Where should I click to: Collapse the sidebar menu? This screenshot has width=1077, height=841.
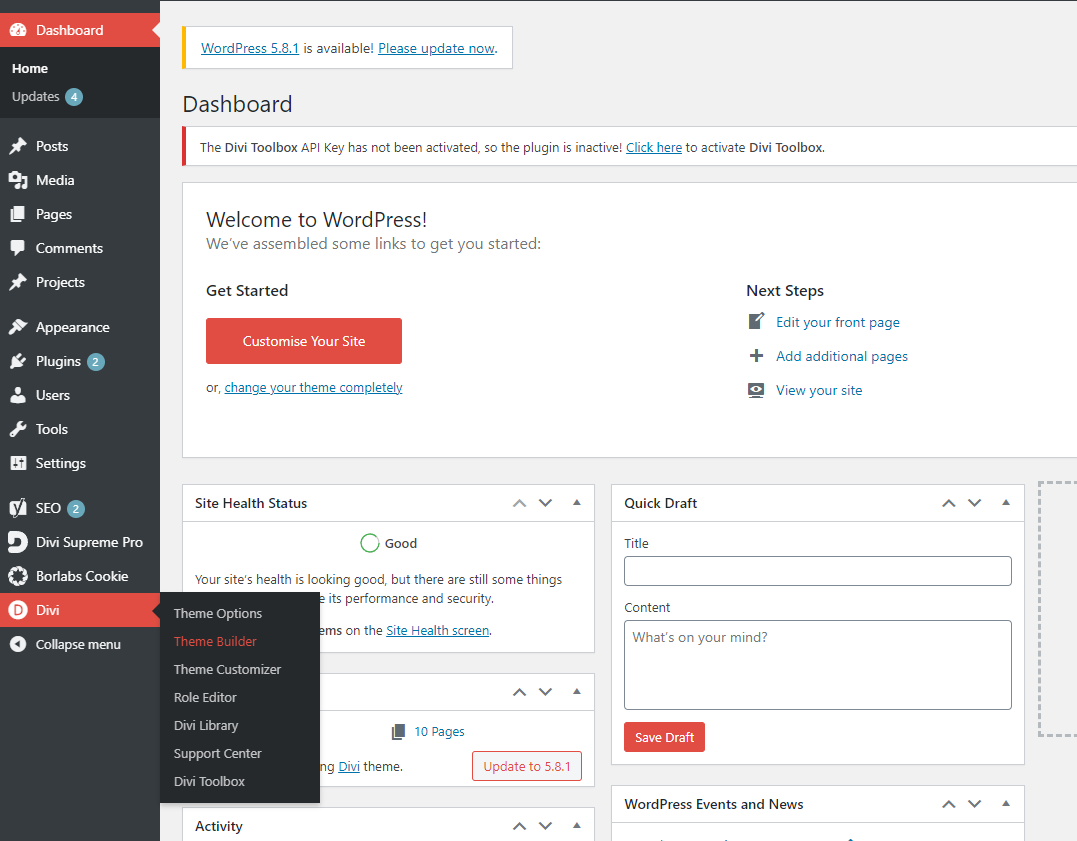pyautogui.click(x=66, y=644)
